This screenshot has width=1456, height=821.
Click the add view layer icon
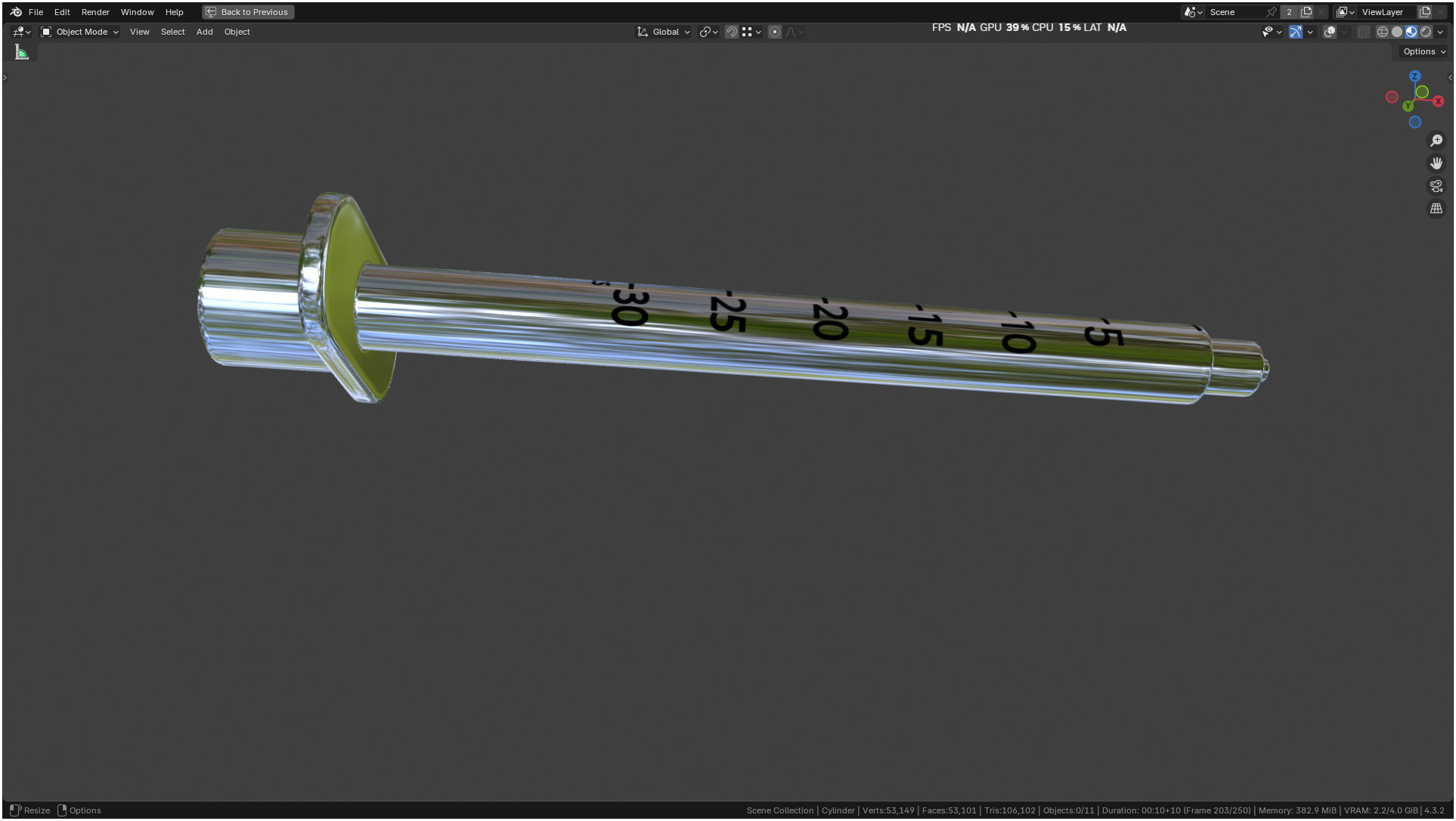pyautogui.click(x=1425, y=12)
